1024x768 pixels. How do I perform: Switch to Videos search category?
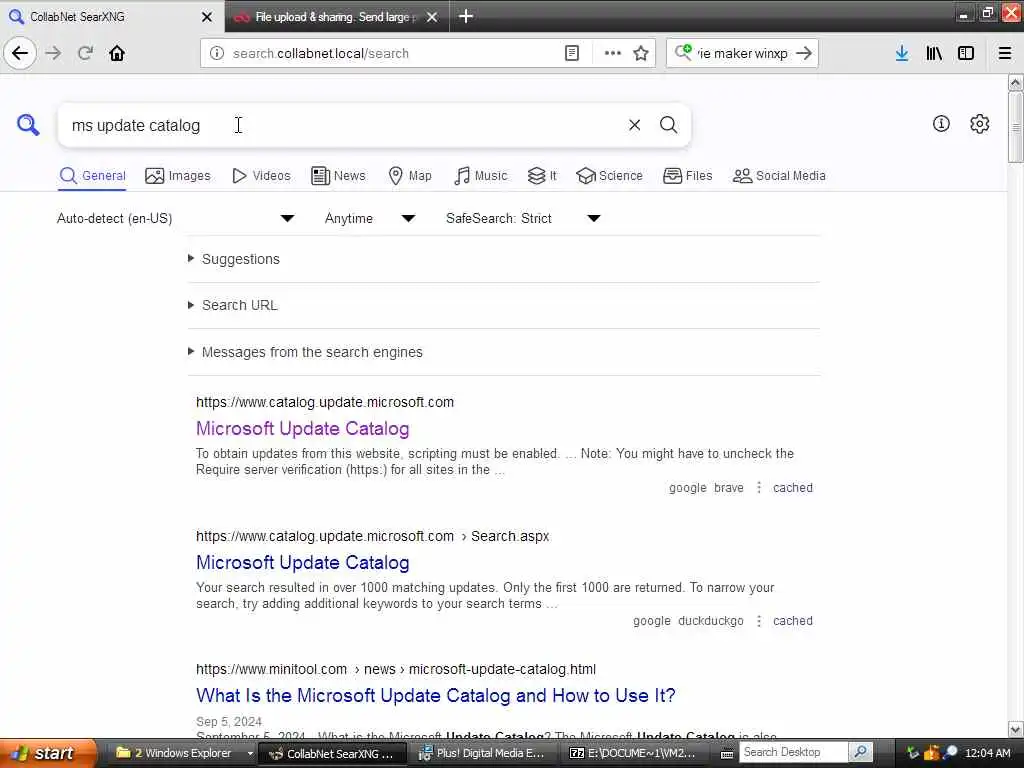261,176
